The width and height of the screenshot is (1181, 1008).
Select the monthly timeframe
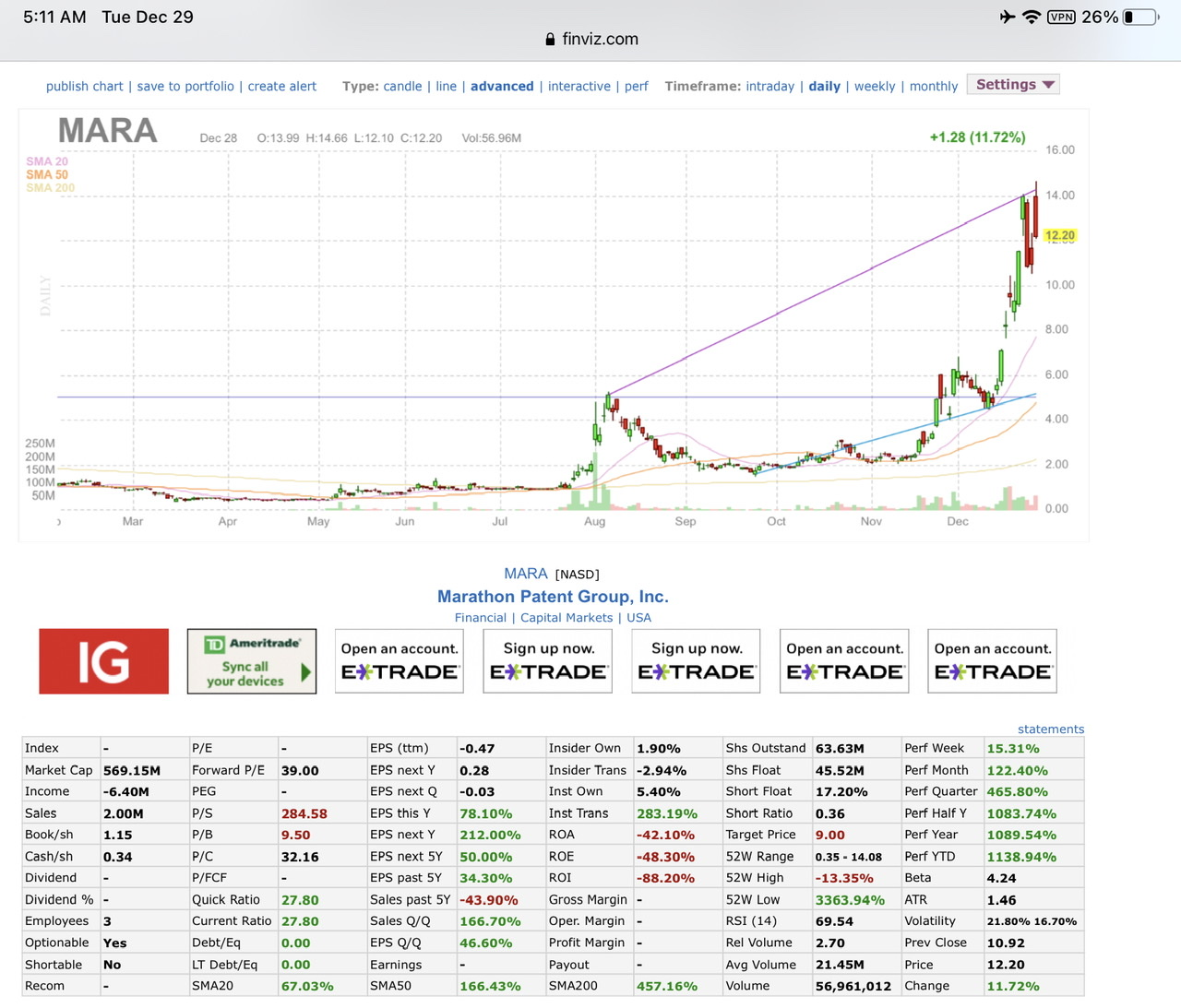point(934,86)
